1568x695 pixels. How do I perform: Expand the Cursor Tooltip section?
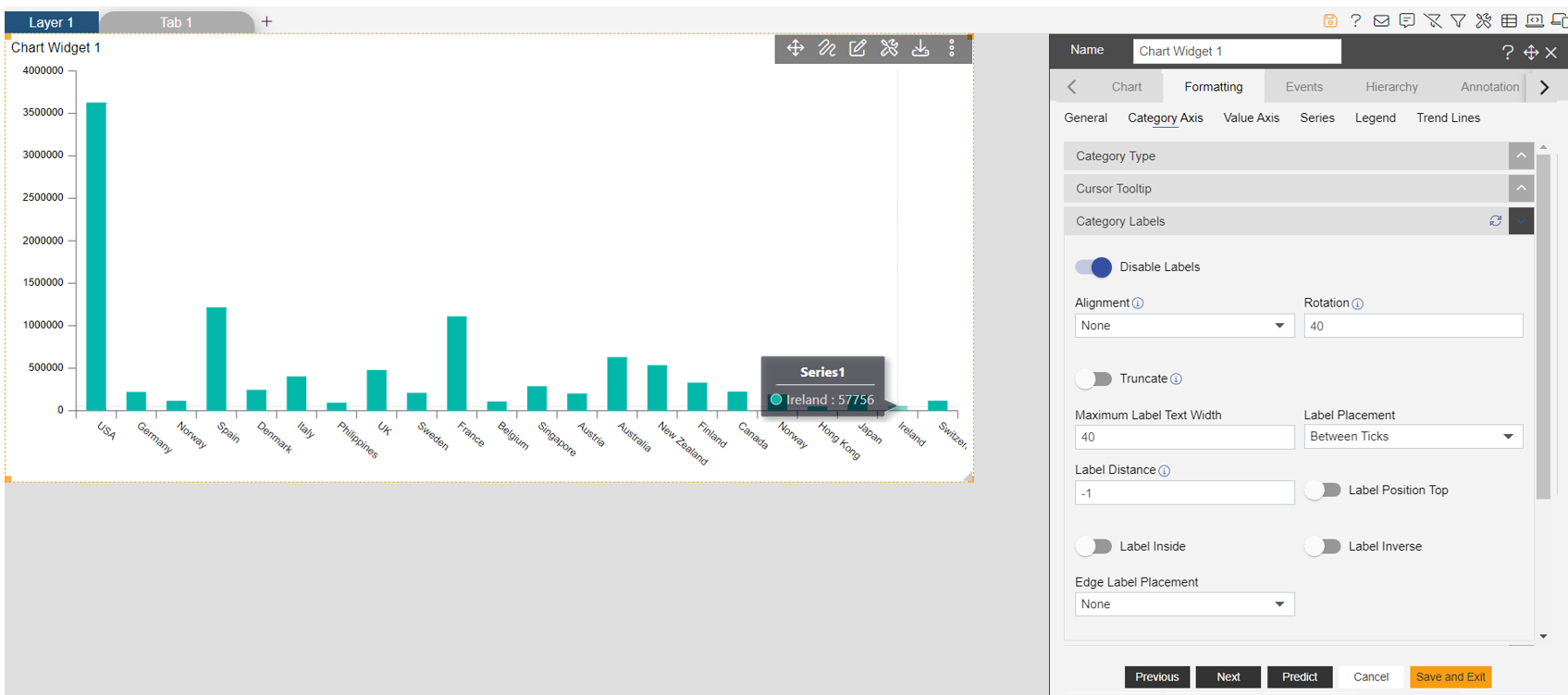pyautogui.click(x=1521, y=189)
